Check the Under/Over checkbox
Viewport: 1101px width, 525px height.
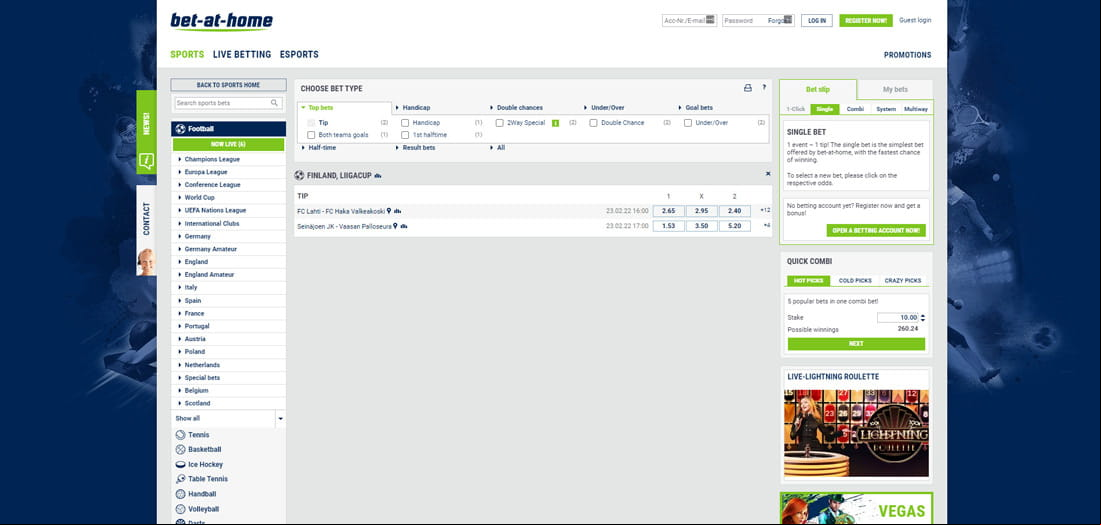click(x=688, y=123)
